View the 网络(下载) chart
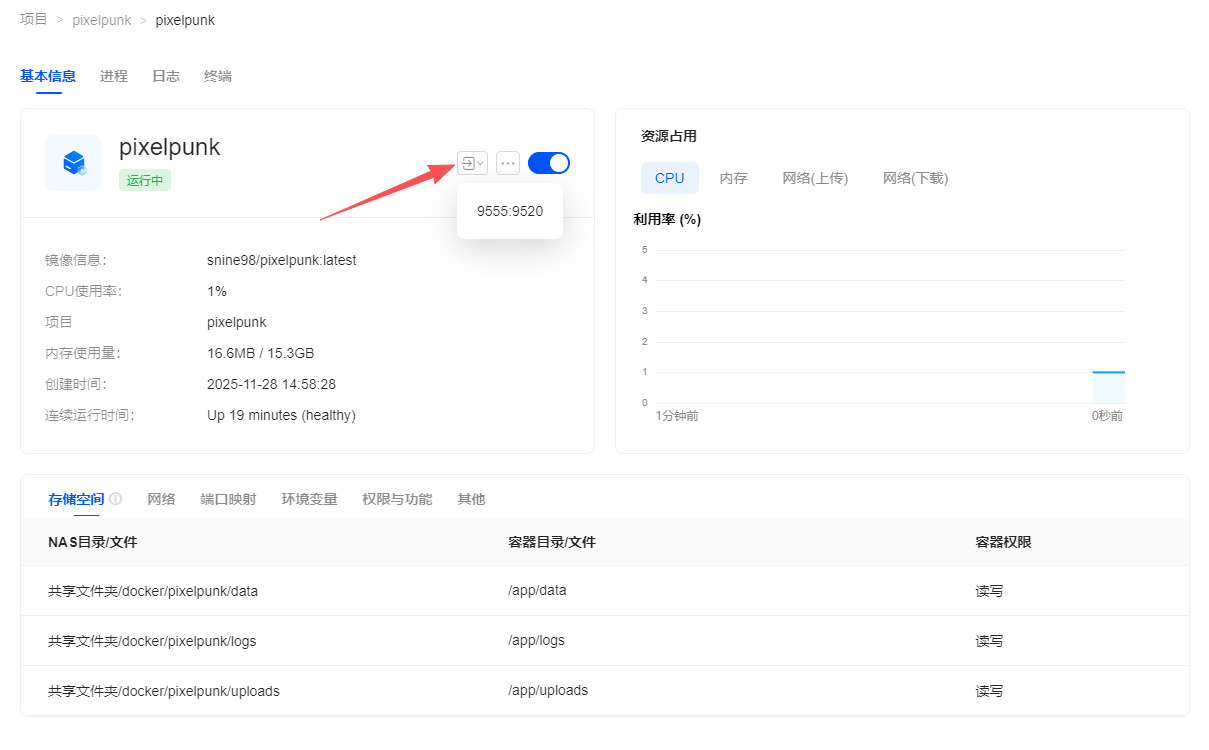This screenshot has width=1209, height=750. [x=915, y=178]
